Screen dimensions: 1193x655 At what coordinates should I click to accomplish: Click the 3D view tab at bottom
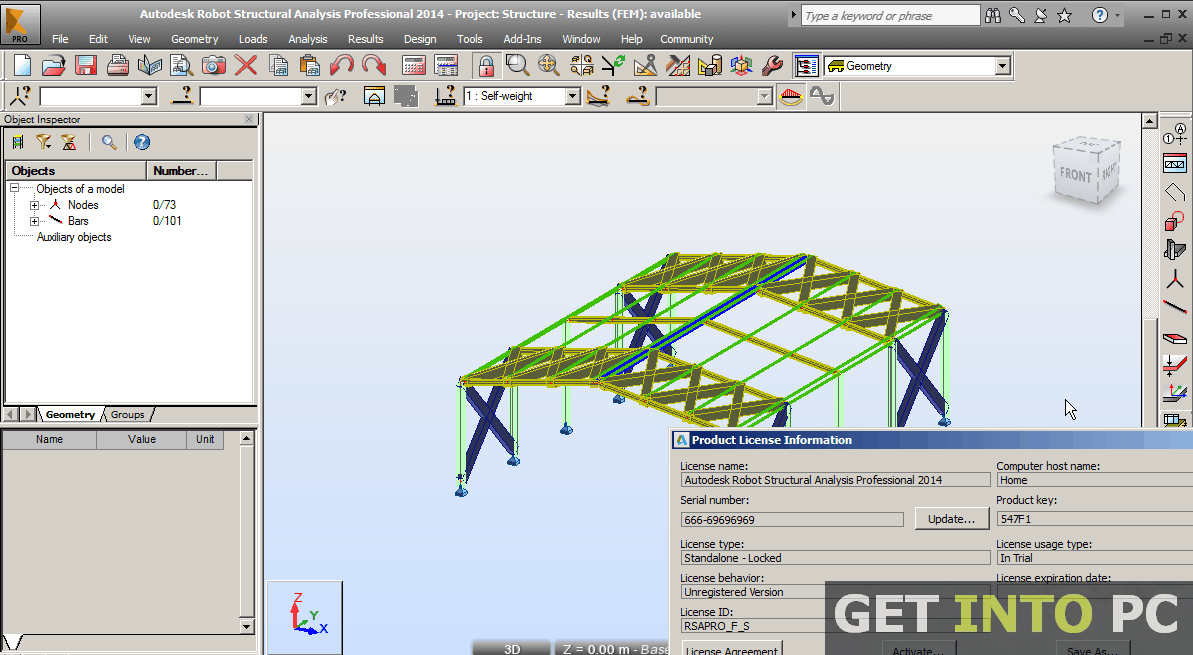pyautogui.click(x=512, y=649)
